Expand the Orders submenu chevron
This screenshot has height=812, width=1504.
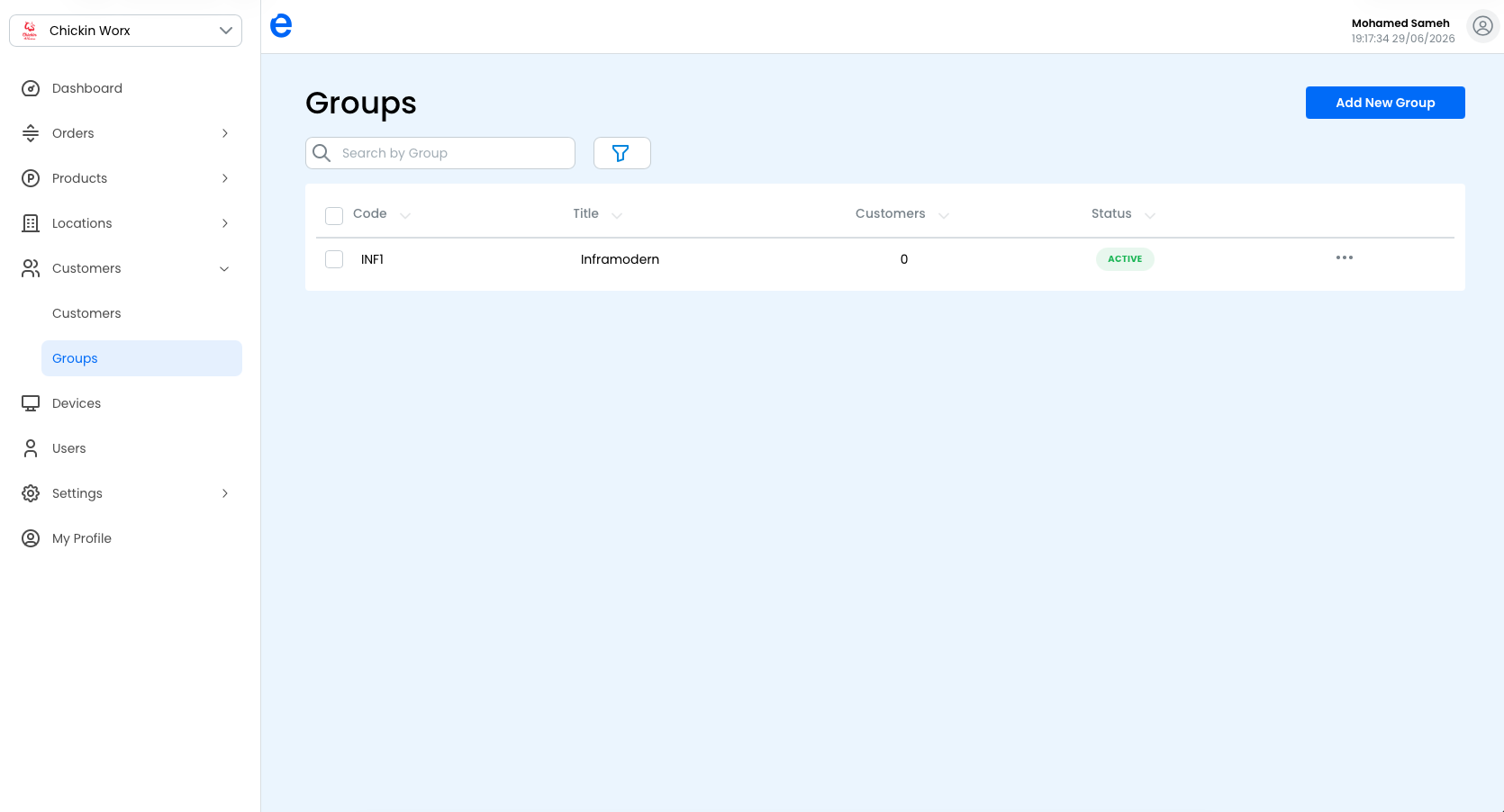(x=225, y=133)
